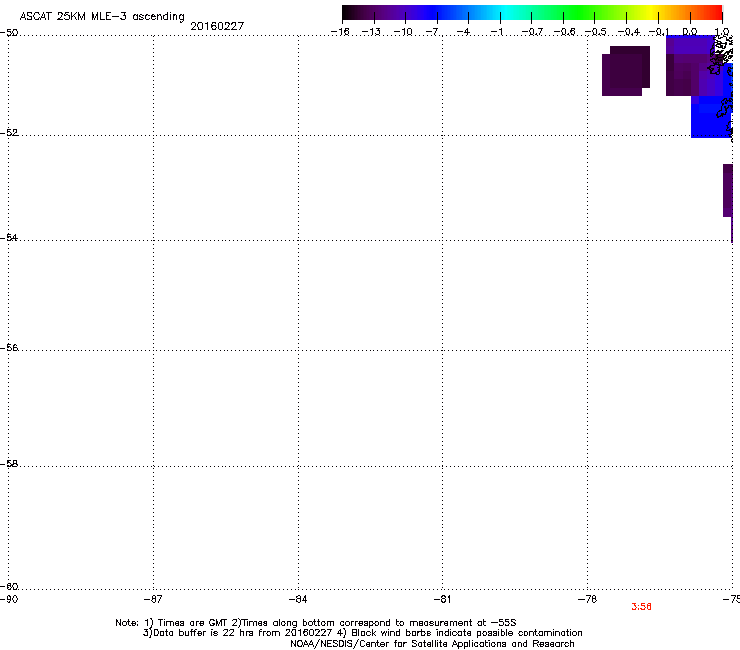
Task: Click the colorbar label -0.4
Action: [628, 32]
